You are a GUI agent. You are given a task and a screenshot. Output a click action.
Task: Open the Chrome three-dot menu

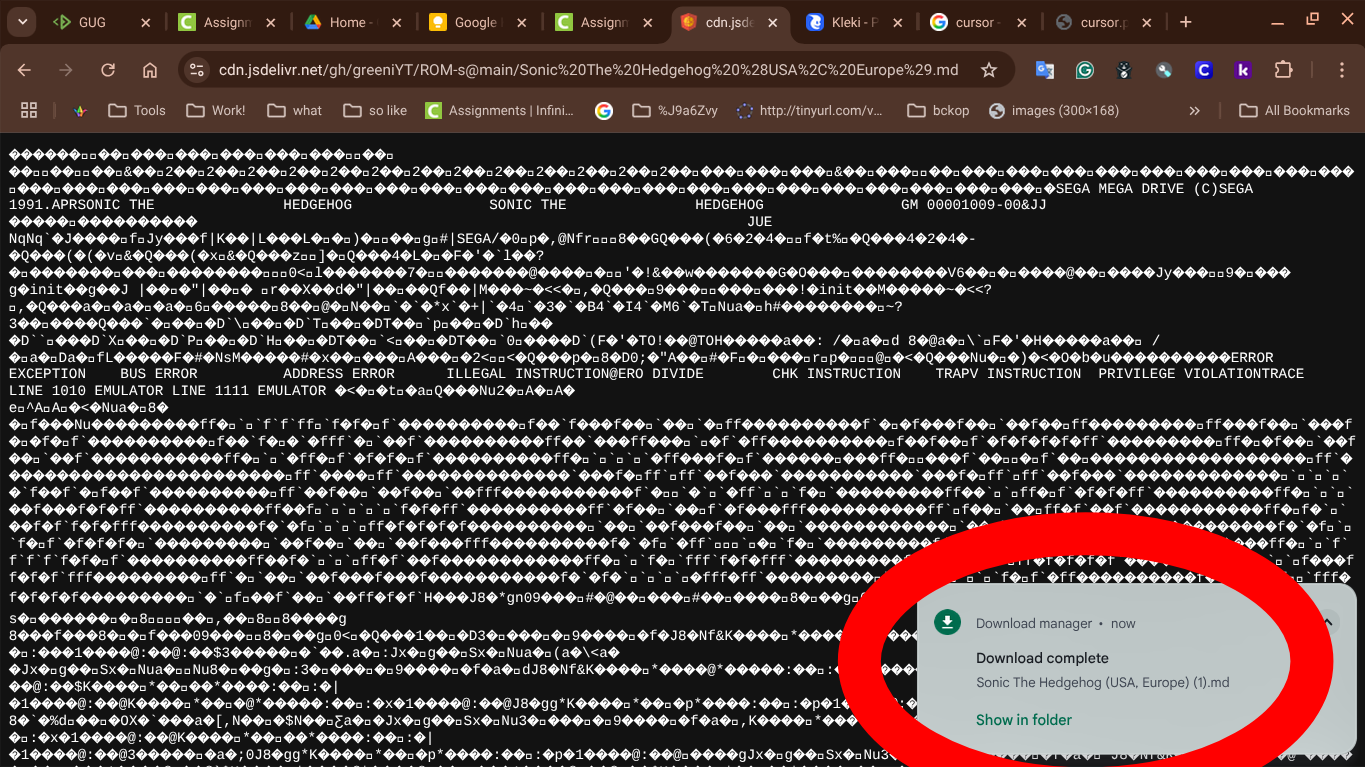coord(1342,70)
